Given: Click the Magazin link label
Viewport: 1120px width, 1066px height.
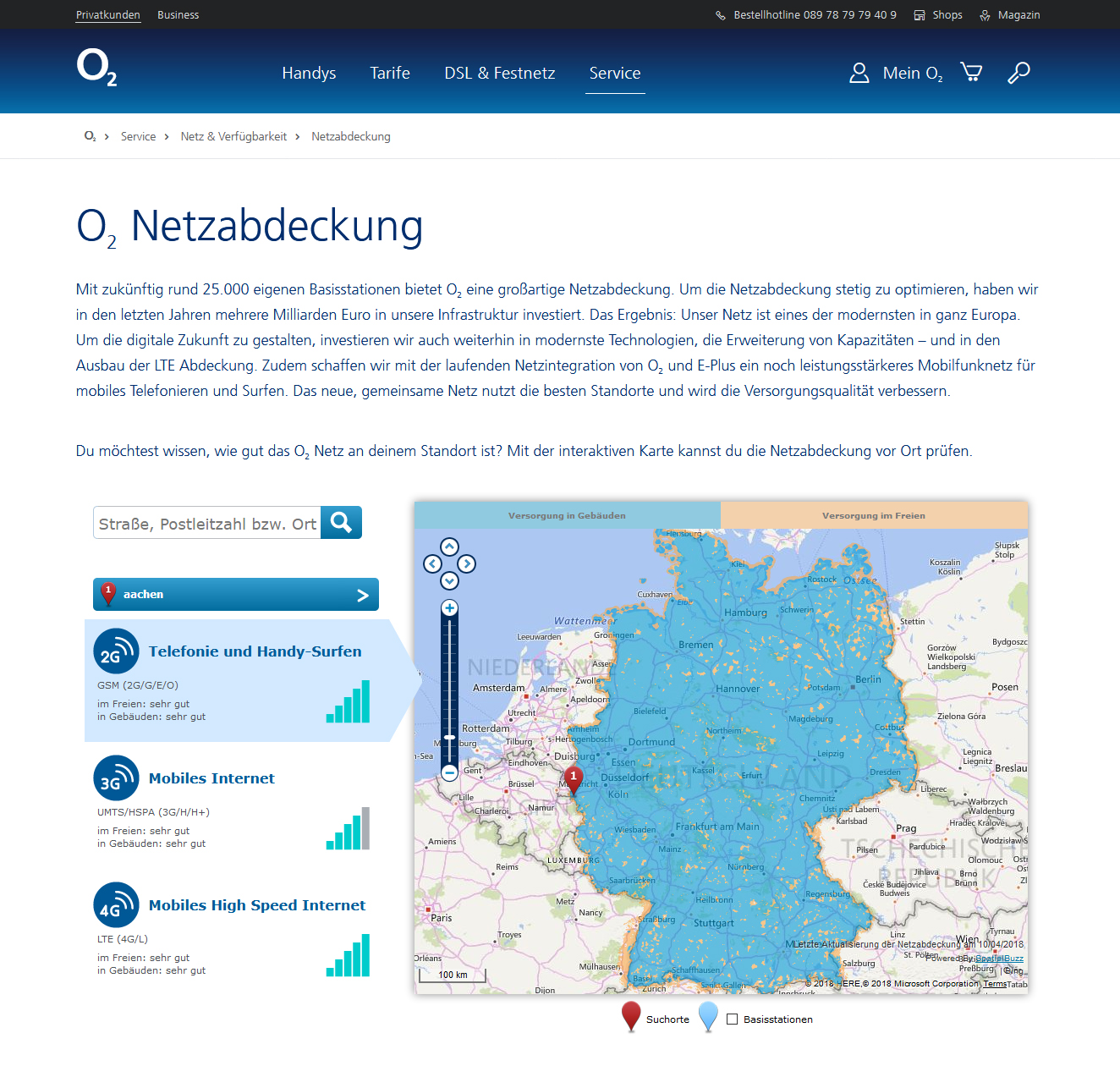Looking at the screenshot, I should pyautogui.click(x=1019, y=15).
